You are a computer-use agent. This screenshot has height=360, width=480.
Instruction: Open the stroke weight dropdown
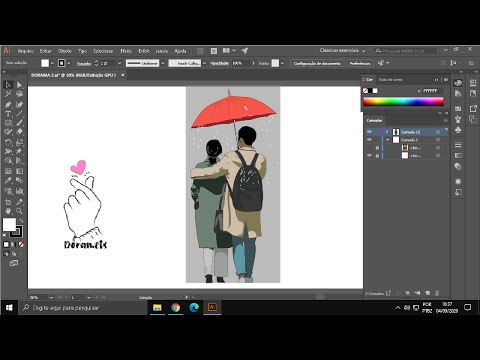tap(119, 63)
